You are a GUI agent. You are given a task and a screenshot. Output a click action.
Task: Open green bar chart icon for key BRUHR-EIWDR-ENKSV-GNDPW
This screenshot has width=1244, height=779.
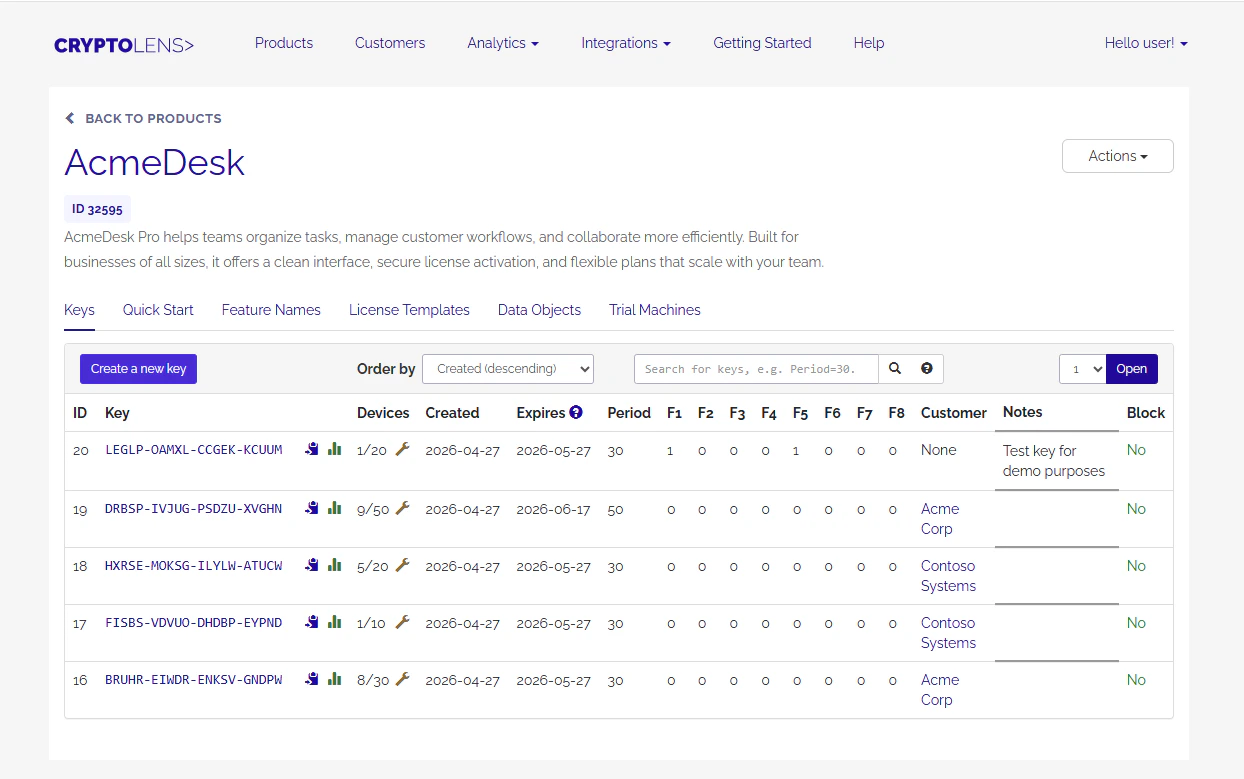click(x=335, y=679)
